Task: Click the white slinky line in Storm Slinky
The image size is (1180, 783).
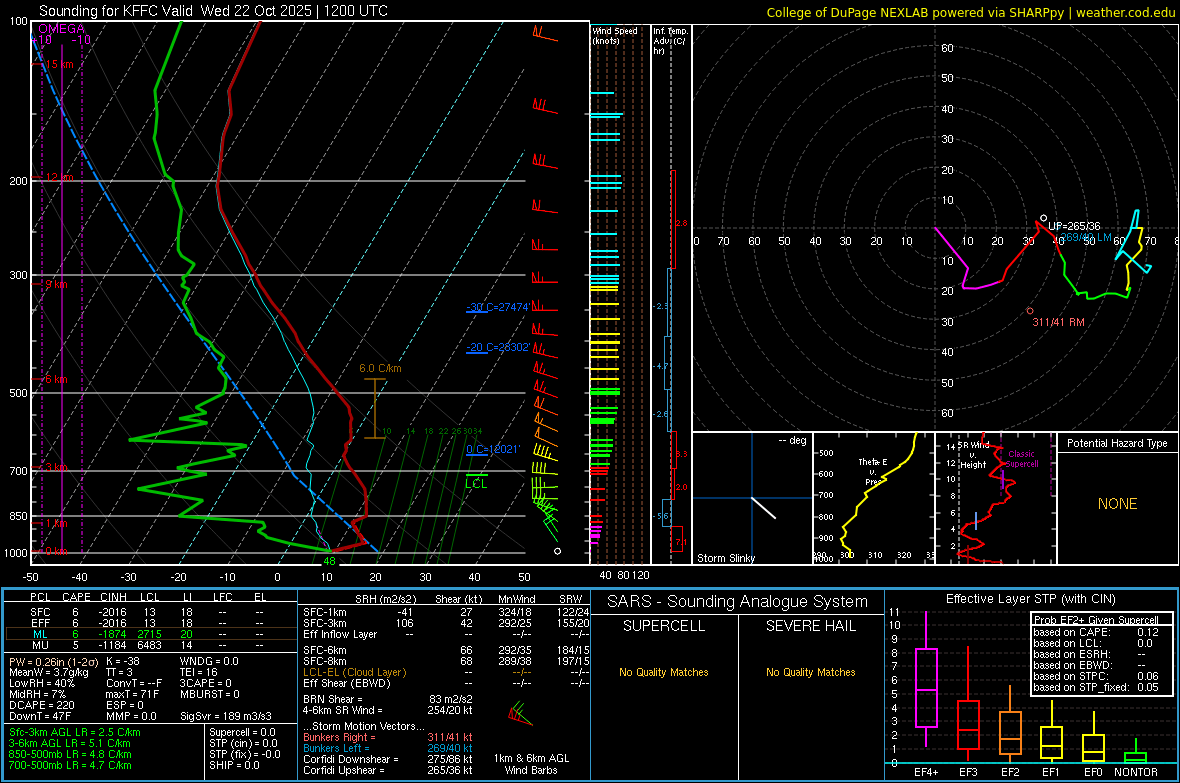Action: point(763,507)
